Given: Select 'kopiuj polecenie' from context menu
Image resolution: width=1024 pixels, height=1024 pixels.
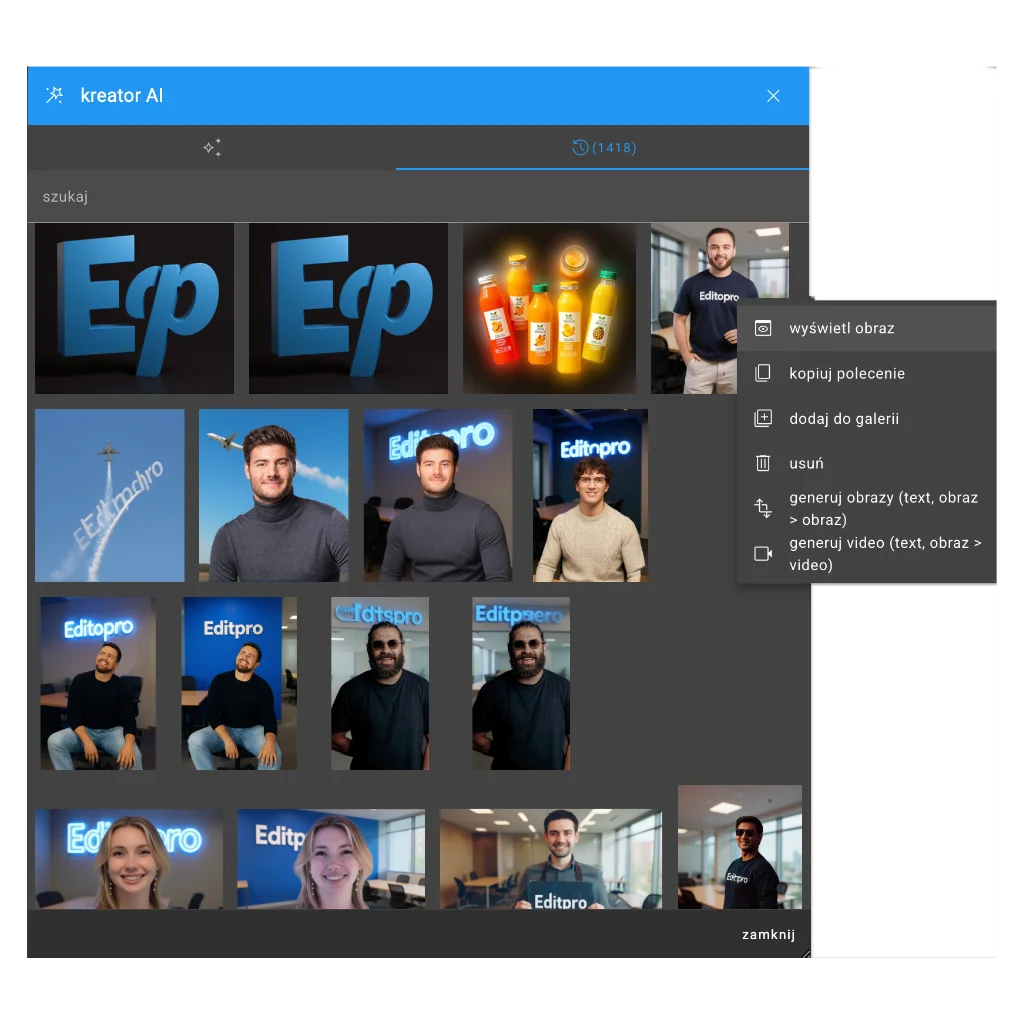Looking at the screenshot, I should point(846,373).
